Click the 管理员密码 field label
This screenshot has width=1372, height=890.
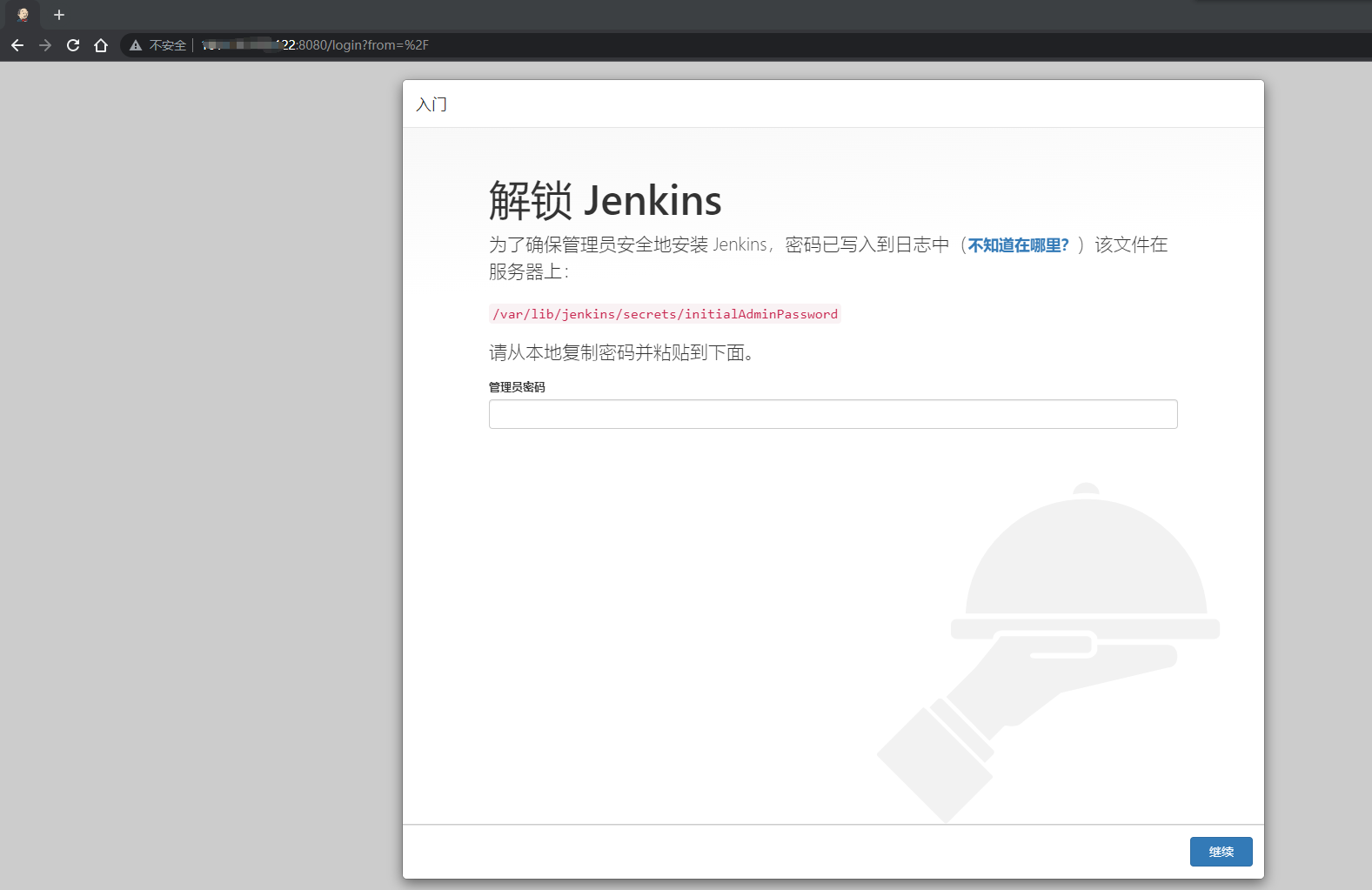pos(517,387)
